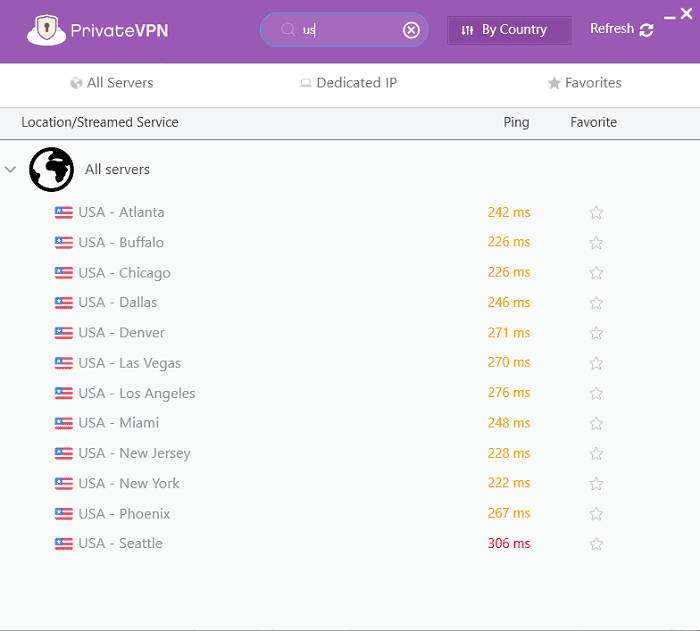This screenshot has width=700, height=631.
Task: Choose the USA - Los Angeles server
Action: point(137,393)
